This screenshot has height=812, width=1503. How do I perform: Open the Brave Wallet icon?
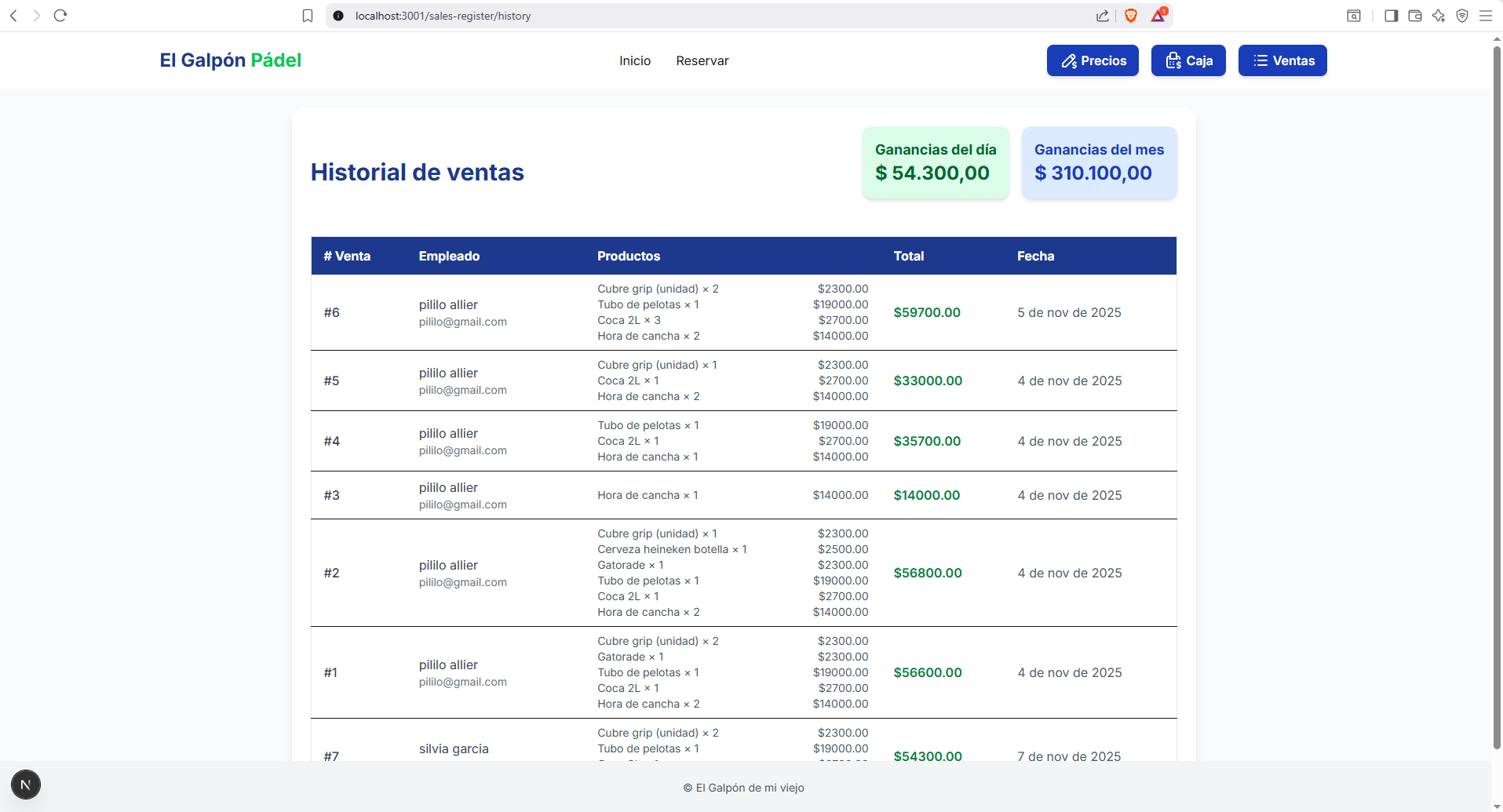pos(1415,16)
